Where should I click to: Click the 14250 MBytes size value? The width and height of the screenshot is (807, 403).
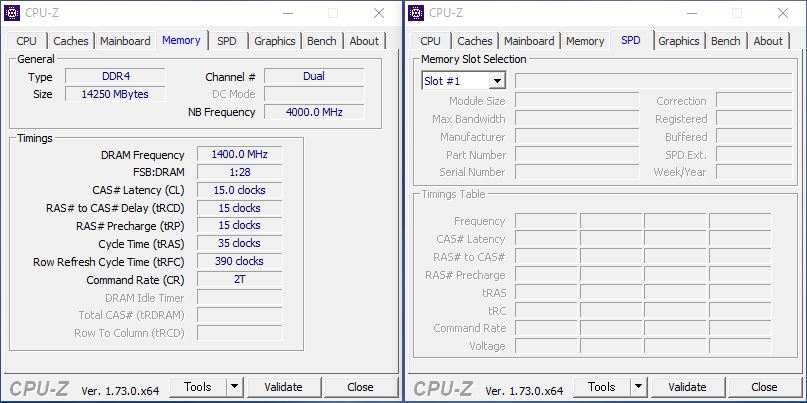coord(115,94)
